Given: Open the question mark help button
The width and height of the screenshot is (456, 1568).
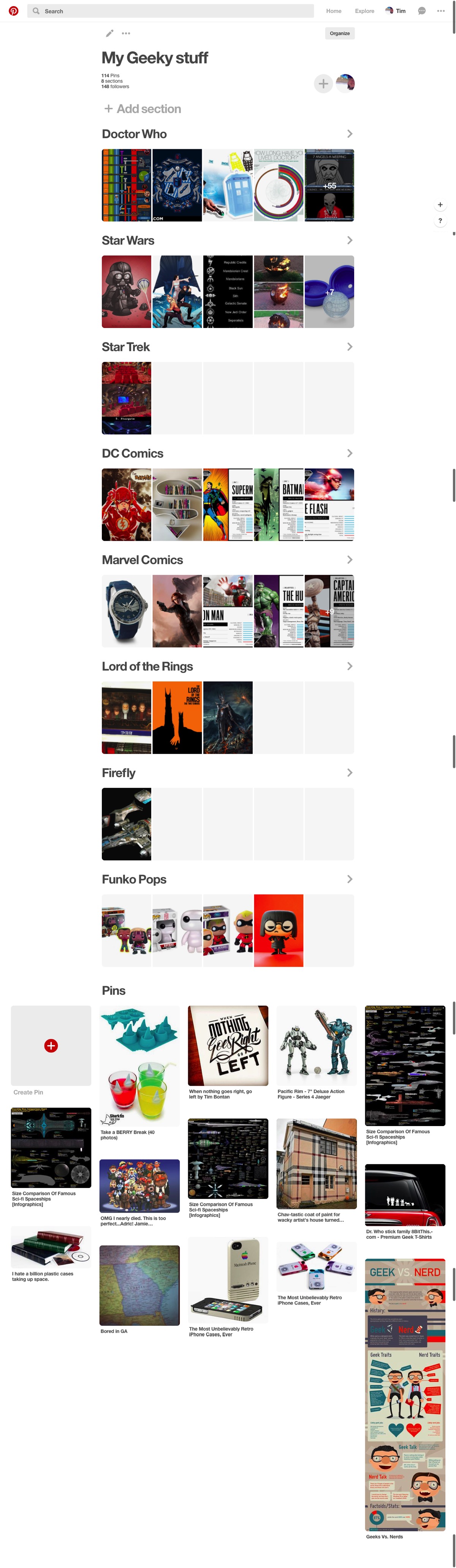Looking at the screenshot, I should 440,221.
